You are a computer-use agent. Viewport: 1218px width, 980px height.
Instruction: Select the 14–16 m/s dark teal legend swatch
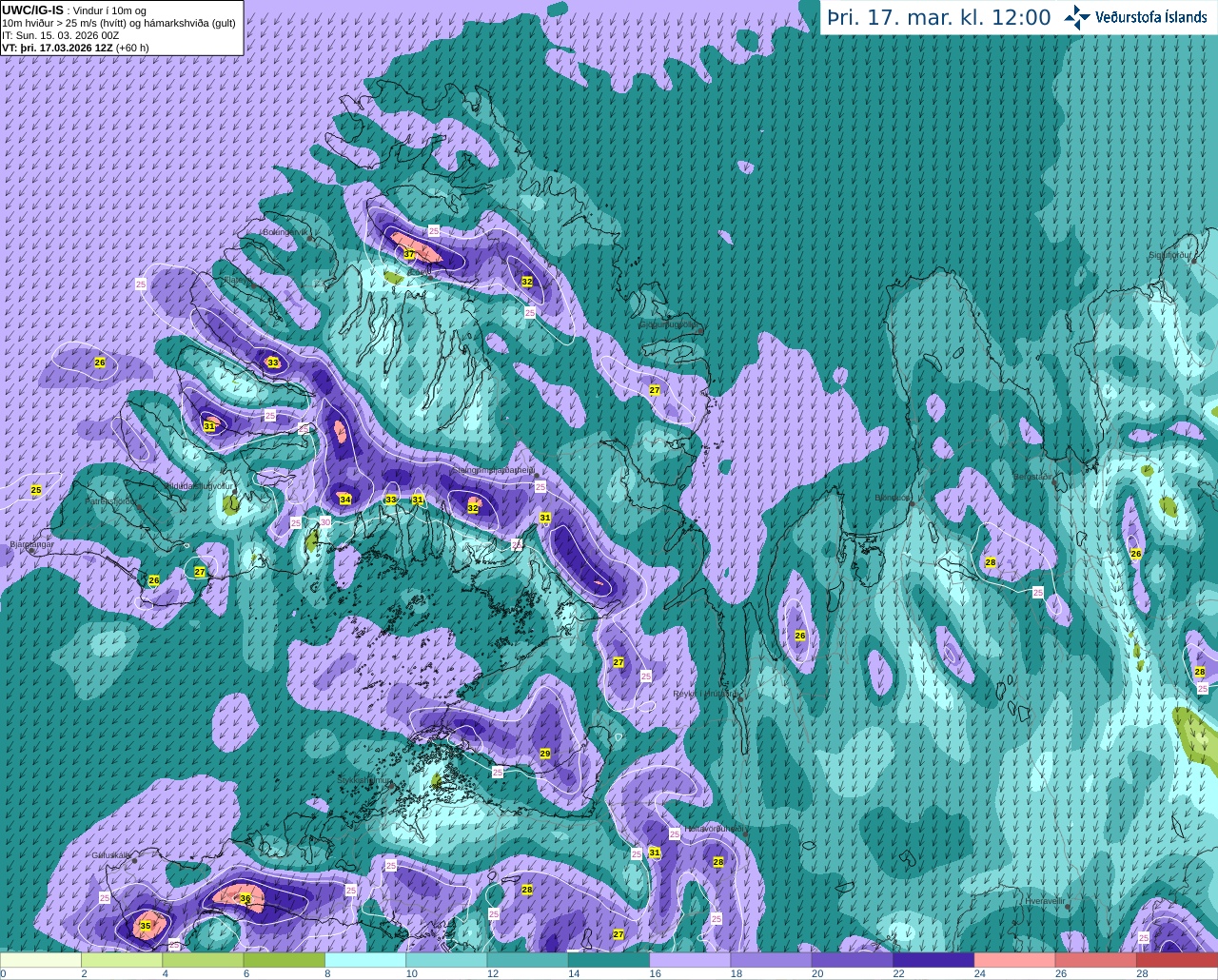609,960
